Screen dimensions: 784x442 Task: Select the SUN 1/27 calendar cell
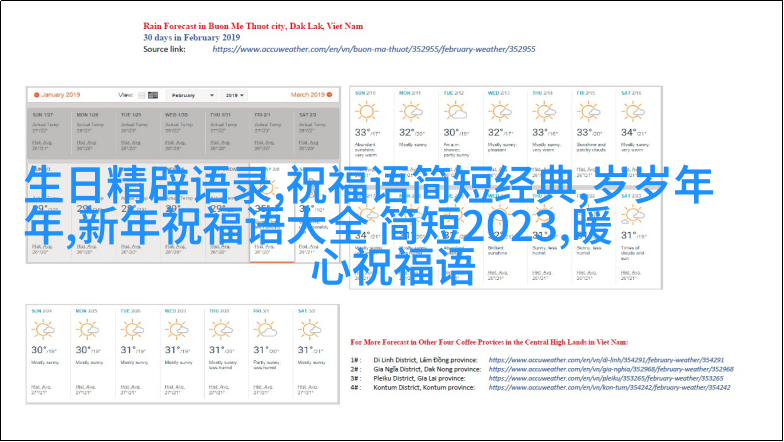click(x=49, y=134)
